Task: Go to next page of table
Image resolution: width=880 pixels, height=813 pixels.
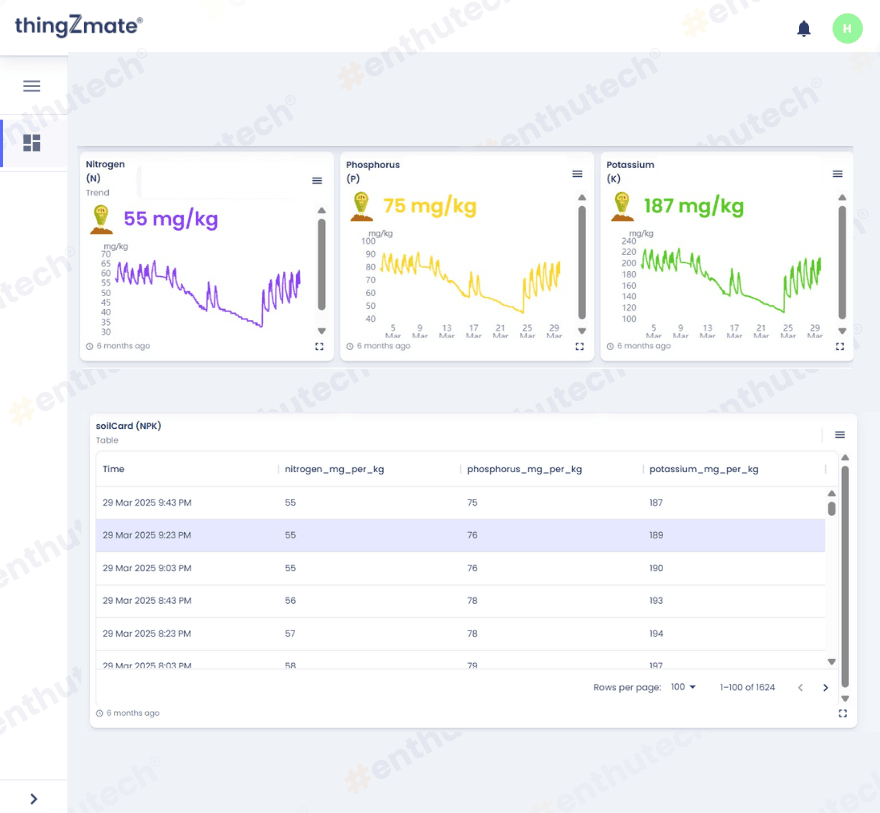Action: click(825, 688)
